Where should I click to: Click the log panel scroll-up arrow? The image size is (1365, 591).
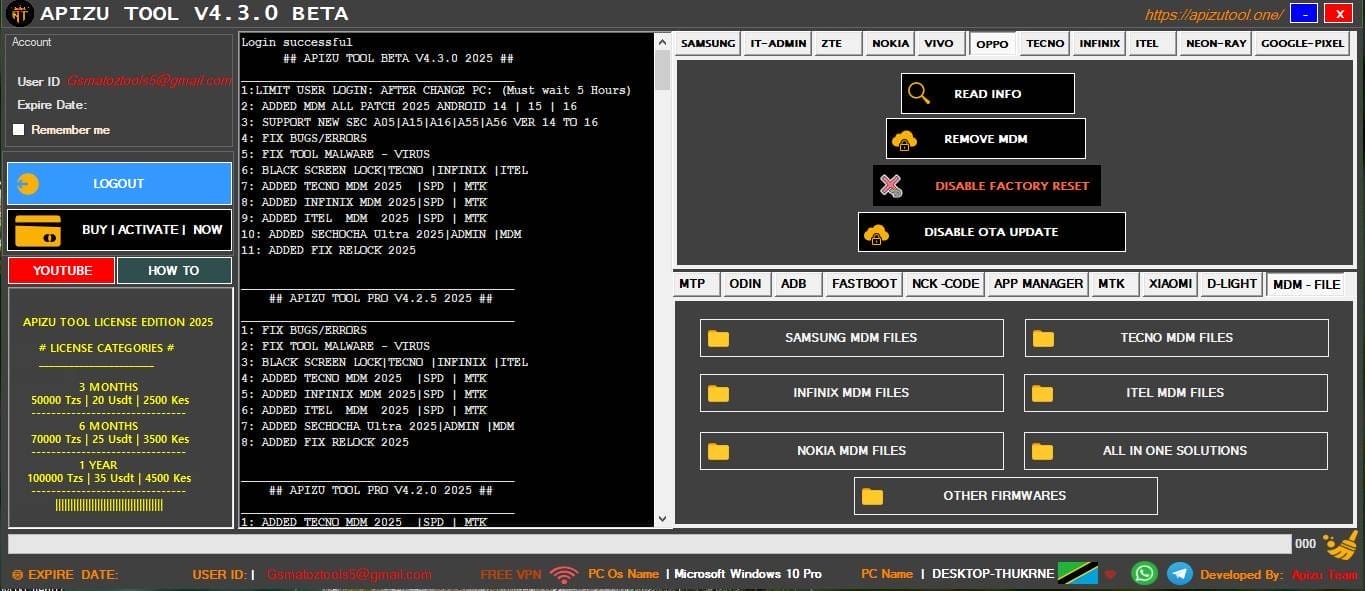point(662,42)
